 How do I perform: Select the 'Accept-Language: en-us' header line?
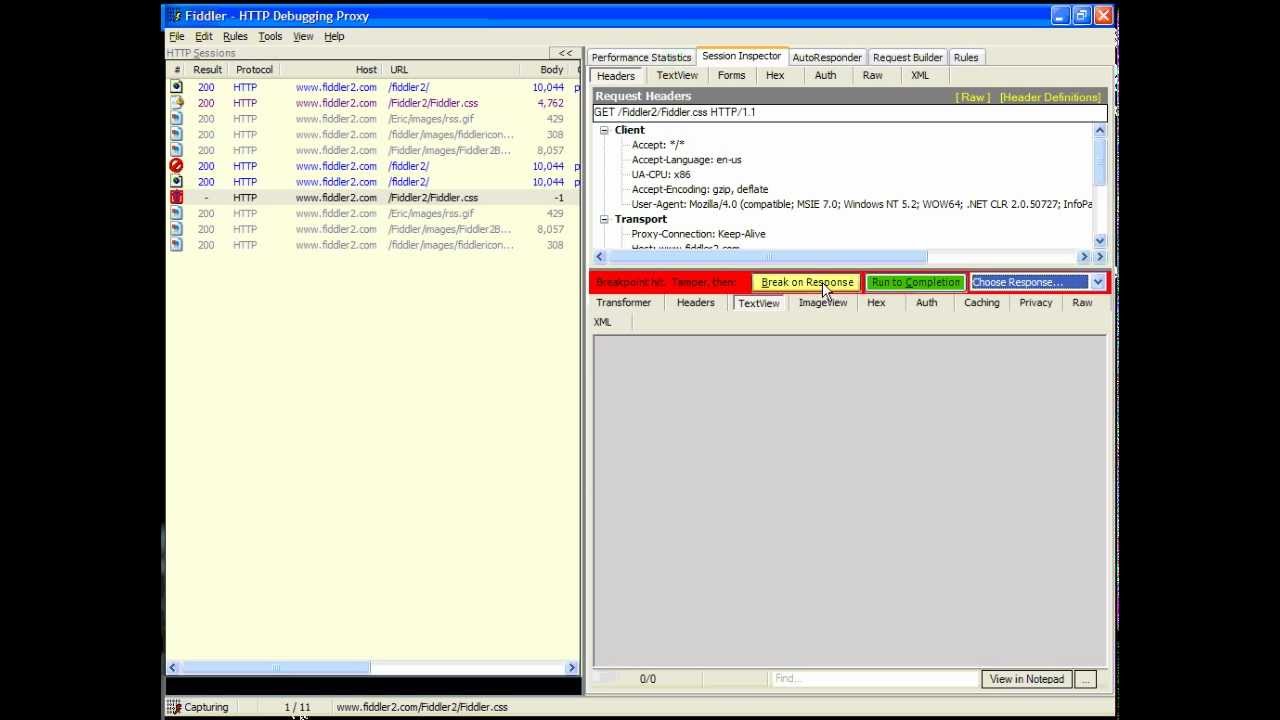[686, 160]
